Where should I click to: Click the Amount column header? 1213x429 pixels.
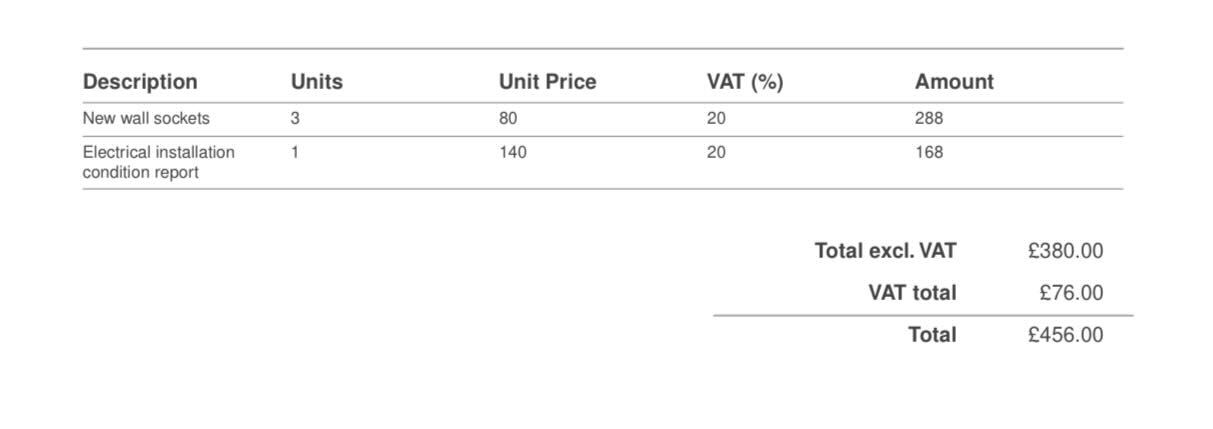954,82
